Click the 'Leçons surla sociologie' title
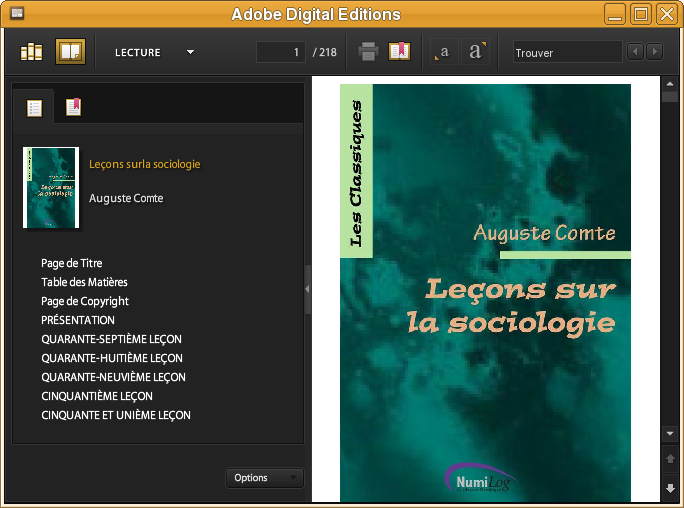 pos(144,164)
